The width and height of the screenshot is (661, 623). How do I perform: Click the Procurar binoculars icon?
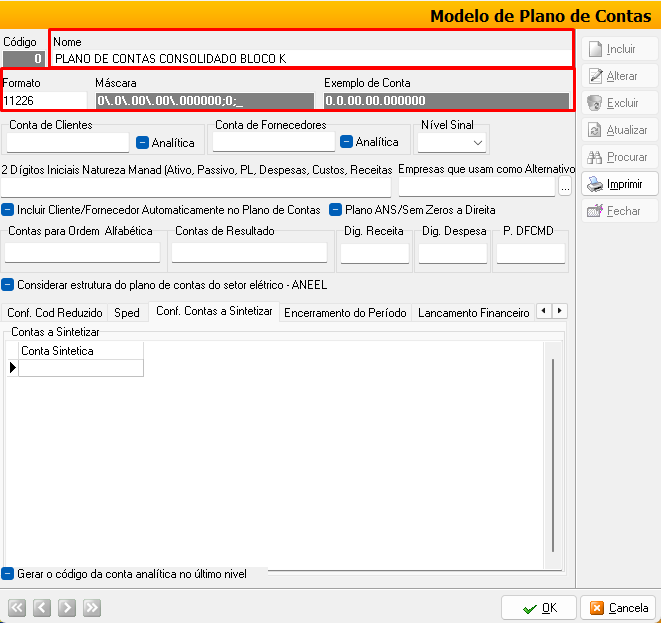pyautogui.click(x=594, y=157)
